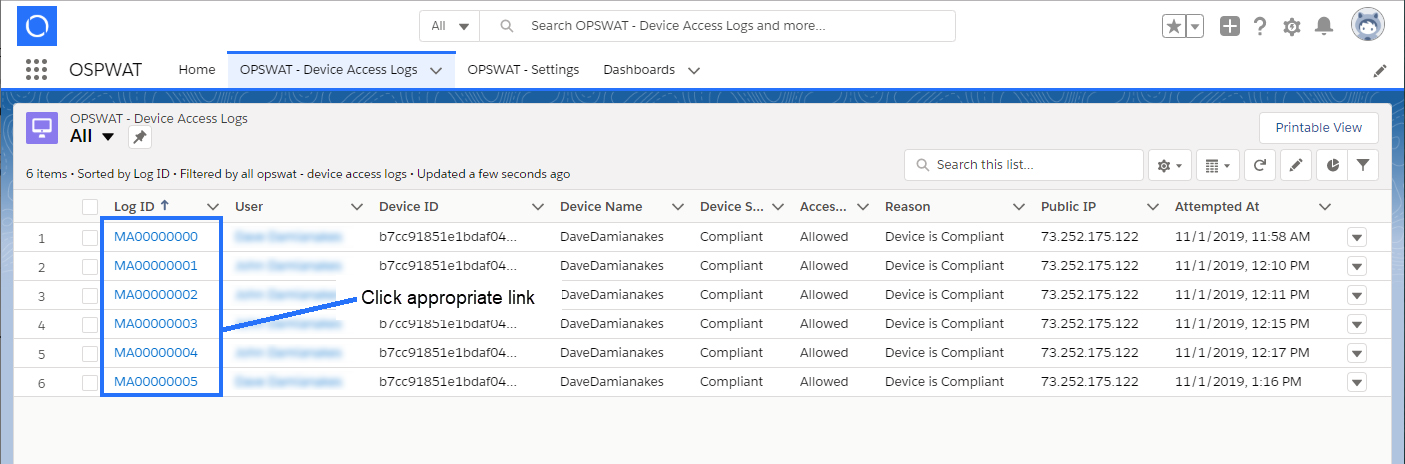The width and height of the screenshot is (1405, 464).
Task: Open Help question mark icon
Action: point(1260,26)
